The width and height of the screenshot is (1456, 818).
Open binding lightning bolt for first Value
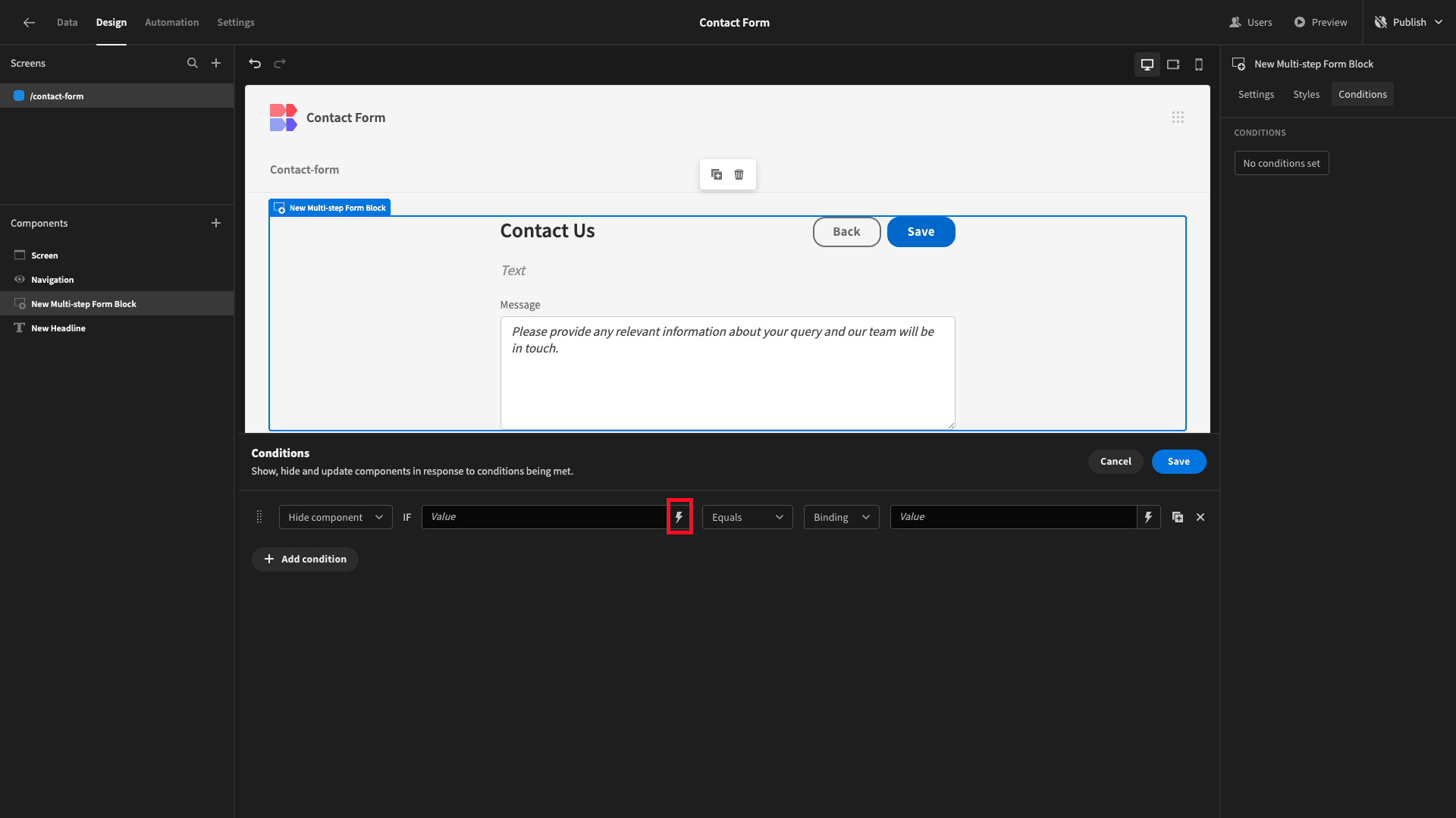click(679, 517)
